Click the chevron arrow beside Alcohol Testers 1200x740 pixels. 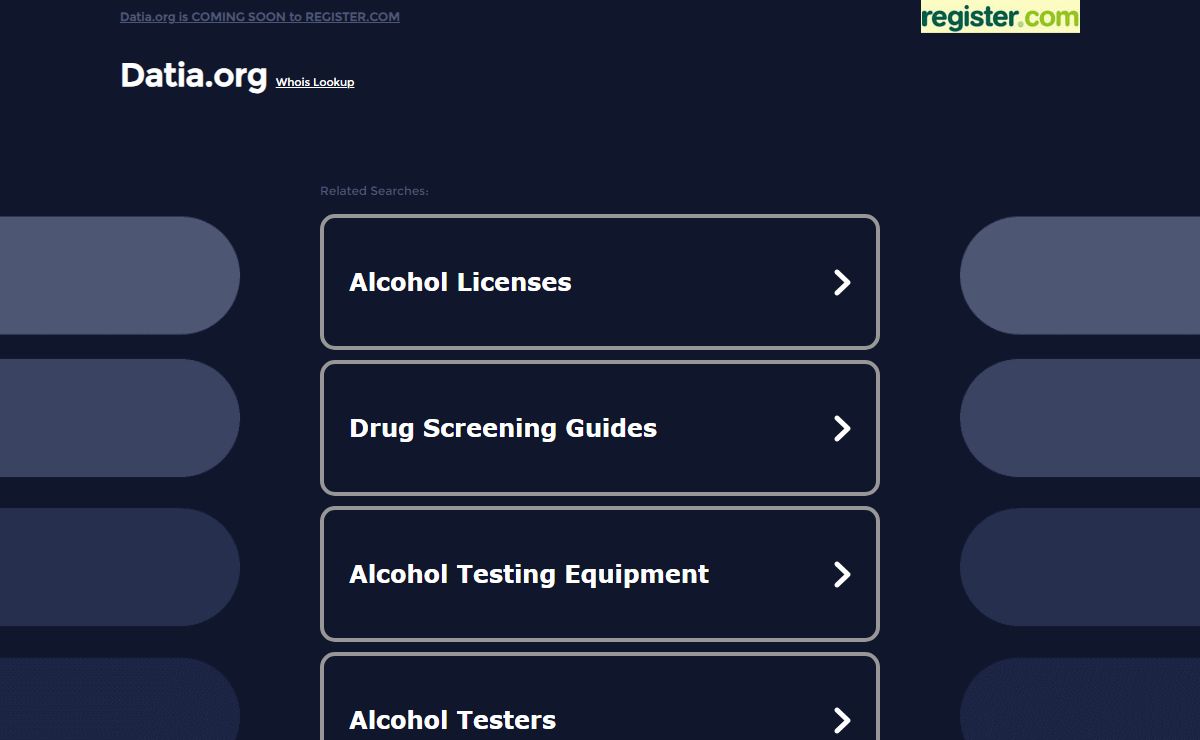(x=842, y=720)
